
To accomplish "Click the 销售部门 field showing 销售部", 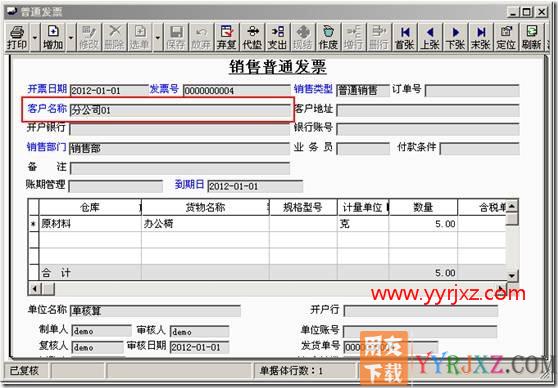I will point(180,148).
